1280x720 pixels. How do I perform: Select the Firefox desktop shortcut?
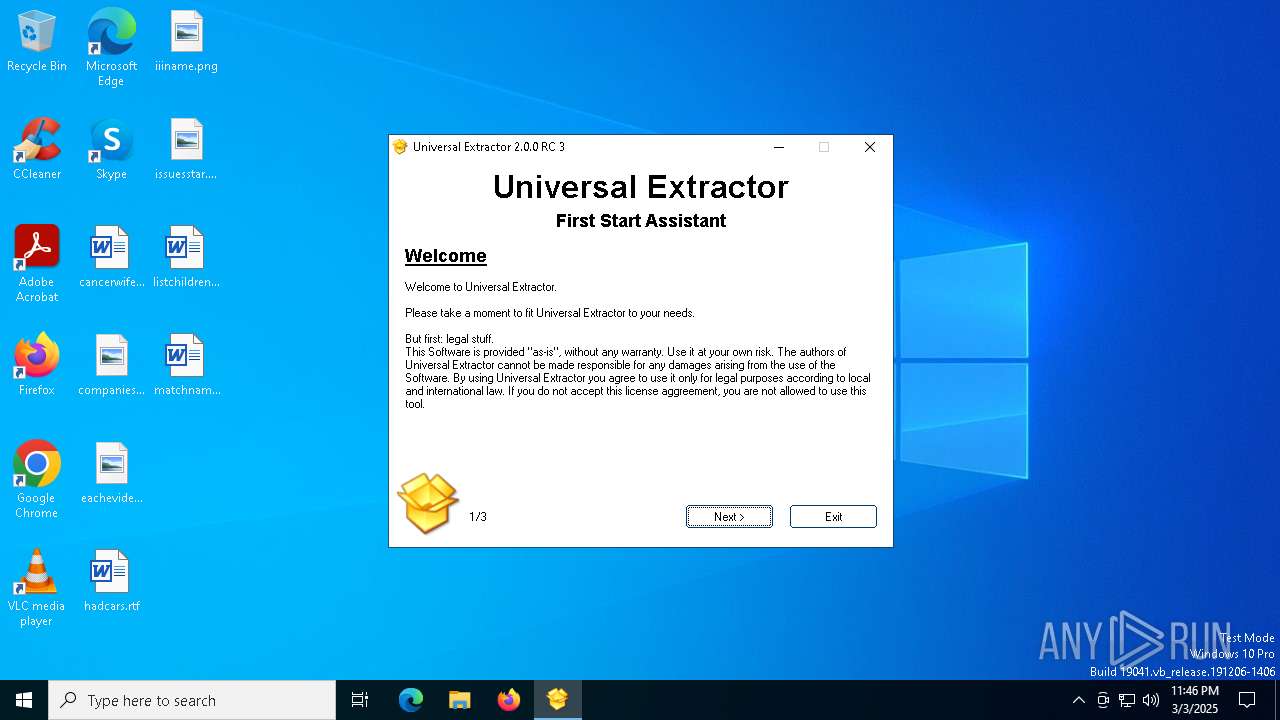(37, 365)
